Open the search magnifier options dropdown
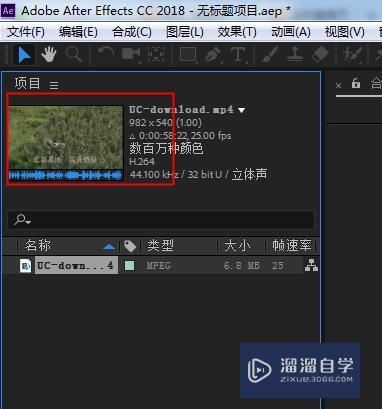Screen dimensions: 382x409 point(23,219)
